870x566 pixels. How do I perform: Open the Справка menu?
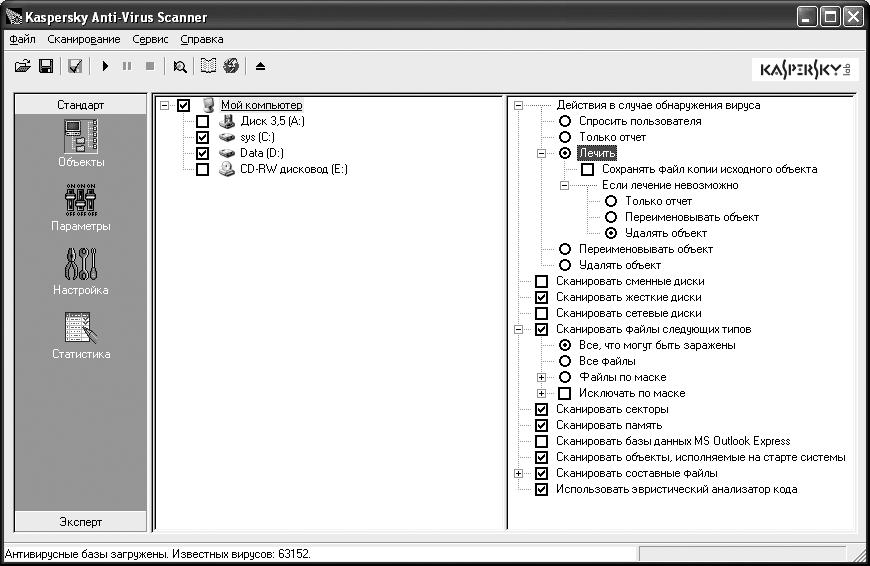[x=202, y=39]
